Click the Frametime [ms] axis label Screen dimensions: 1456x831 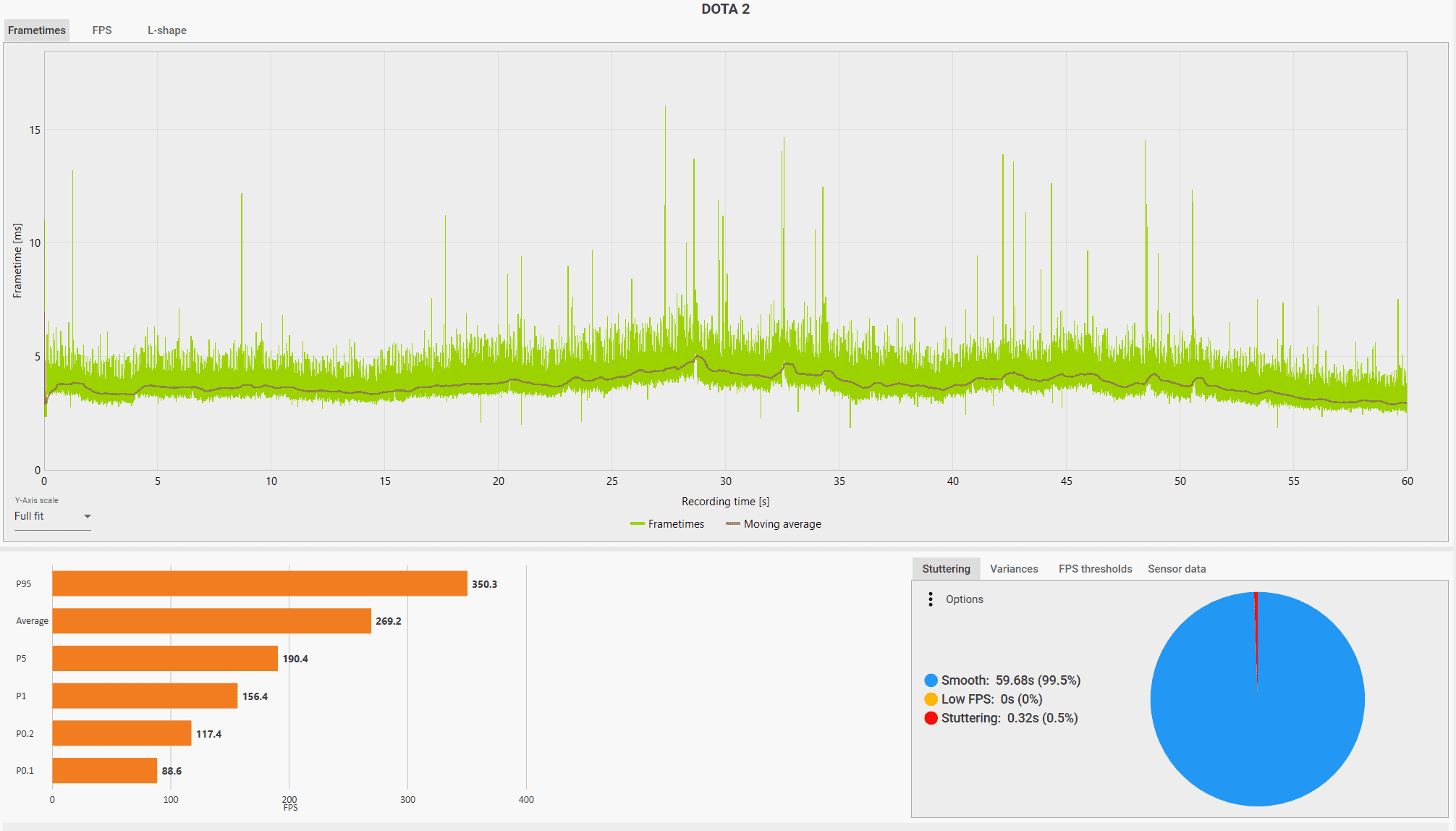[x=17, y=261]
